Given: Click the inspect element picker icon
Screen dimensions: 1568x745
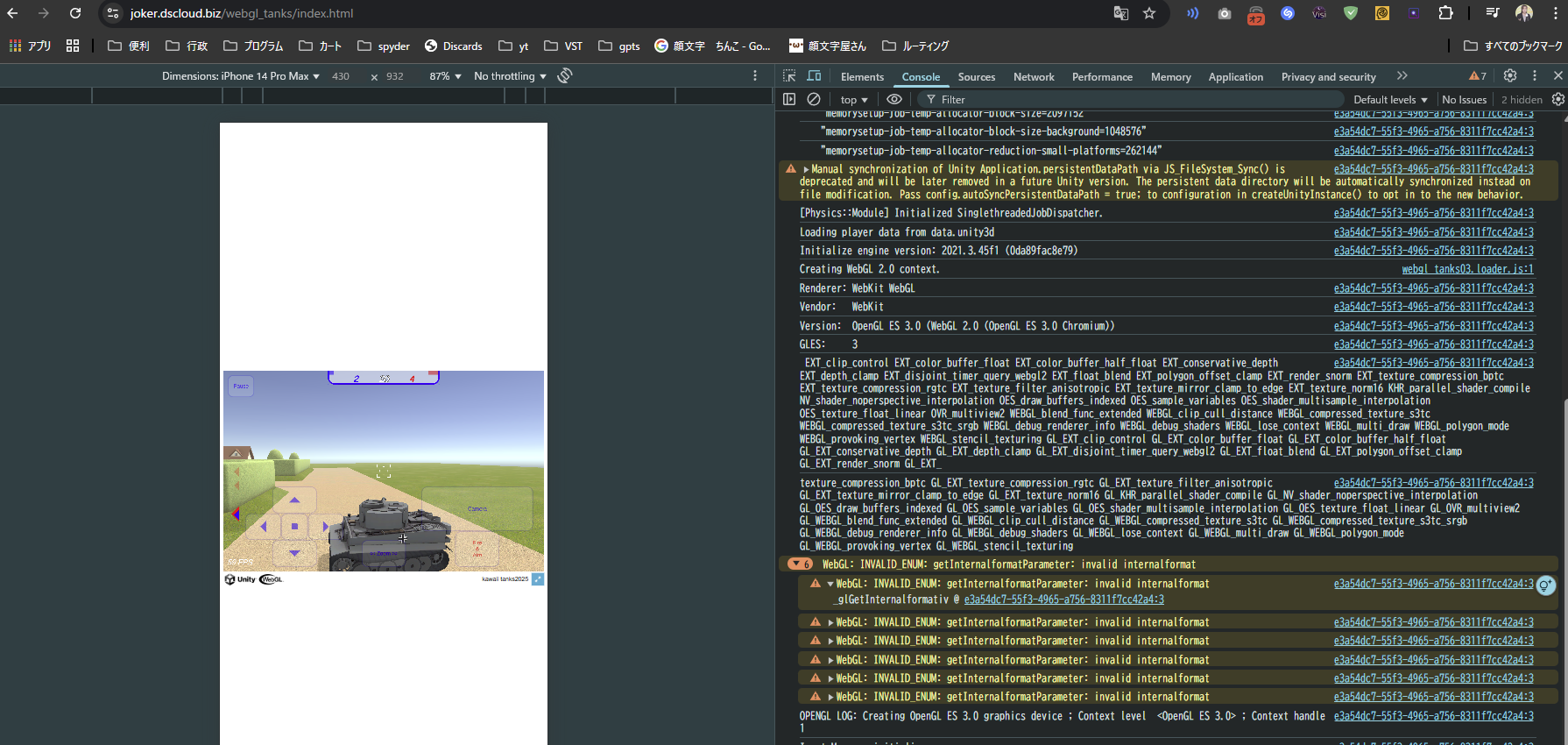Looking at the screenshot, I should tap(789, 76).
